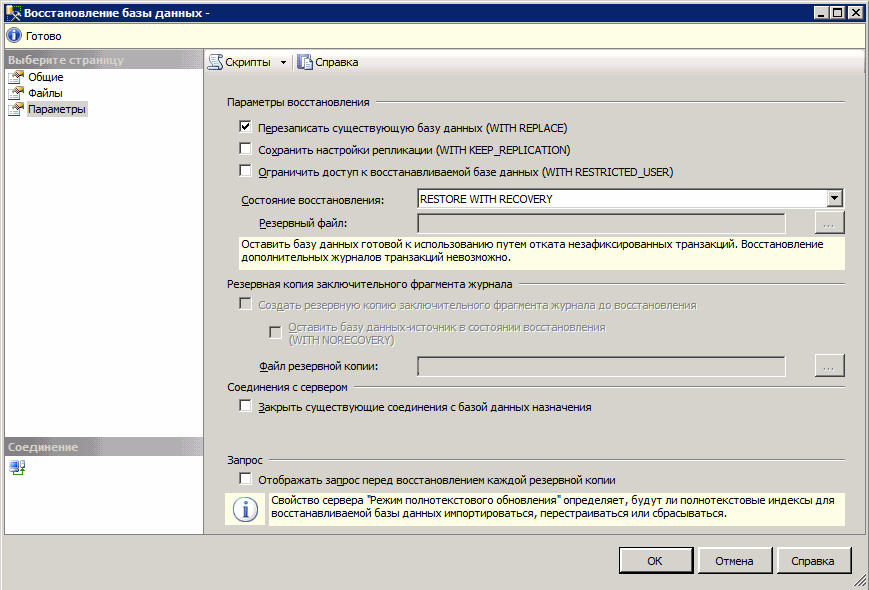Viewport: 869px width, 590px height.
Task: Enable Сохранить настройки репликации option
Action: coord(245,149)
